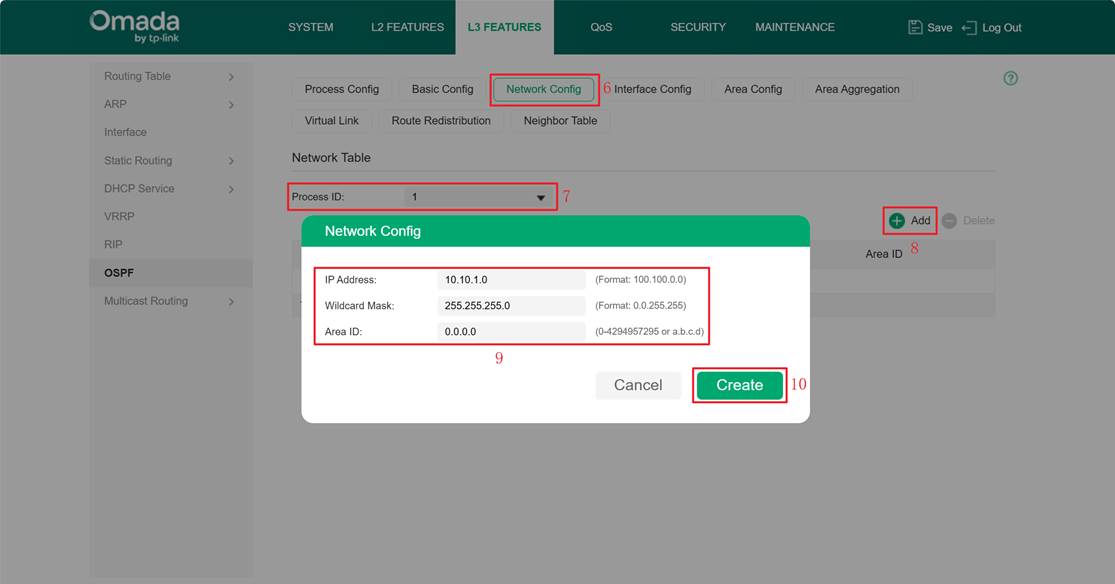Select the Interface Config tab
This screenshot has height=584, width=1115.
(x=652, y=89)
